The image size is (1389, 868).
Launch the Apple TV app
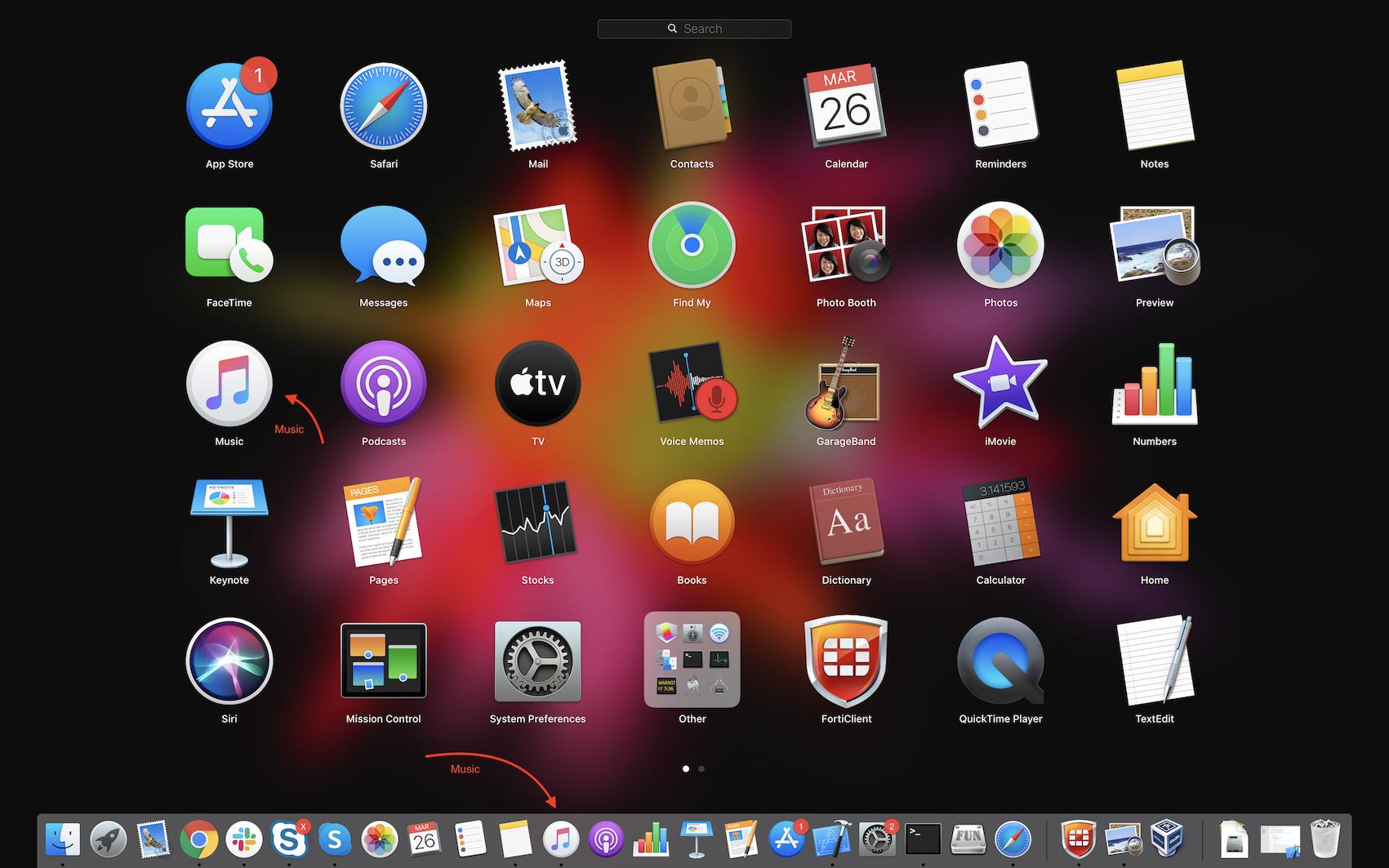point(537,384)
